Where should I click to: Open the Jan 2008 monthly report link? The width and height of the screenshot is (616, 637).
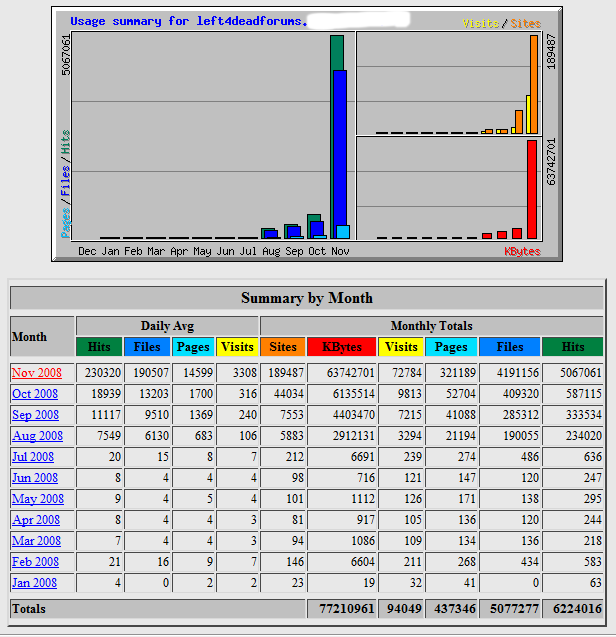(35, 583)
